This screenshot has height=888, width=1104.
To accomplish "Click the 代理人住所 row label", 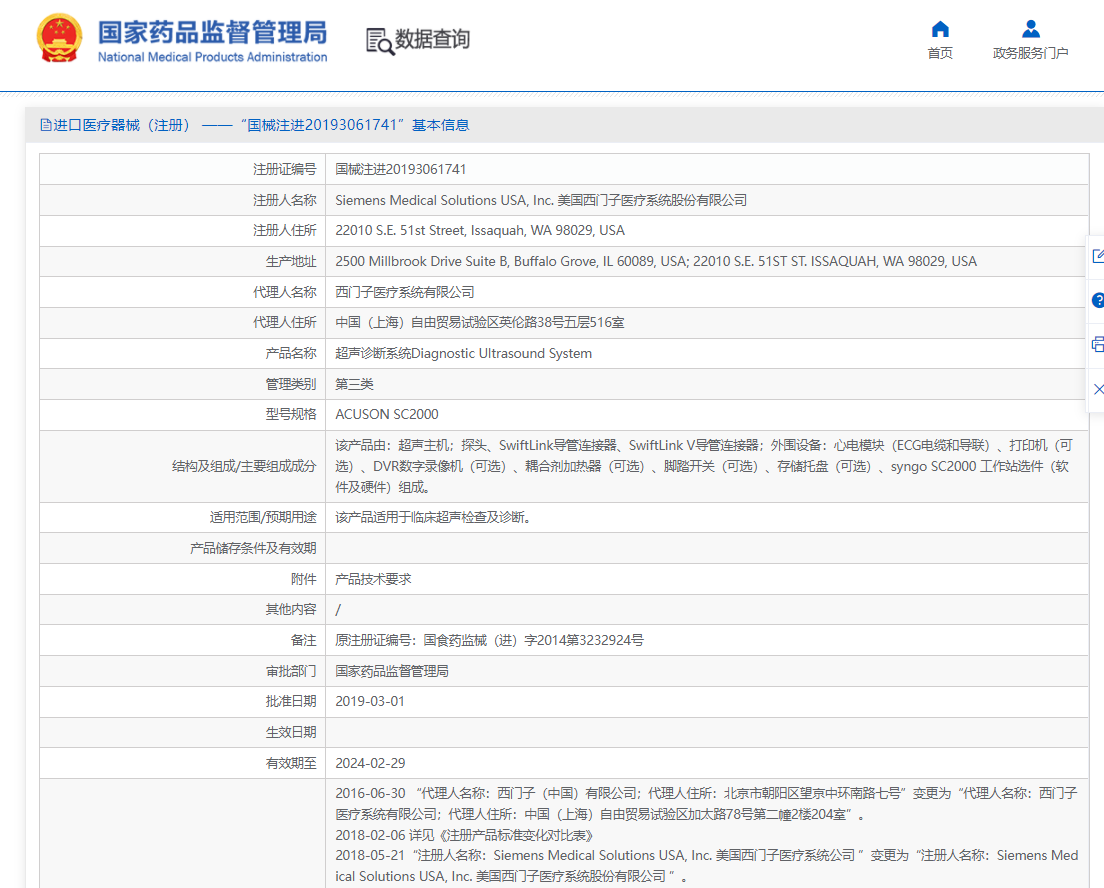I will pos(284,323).
